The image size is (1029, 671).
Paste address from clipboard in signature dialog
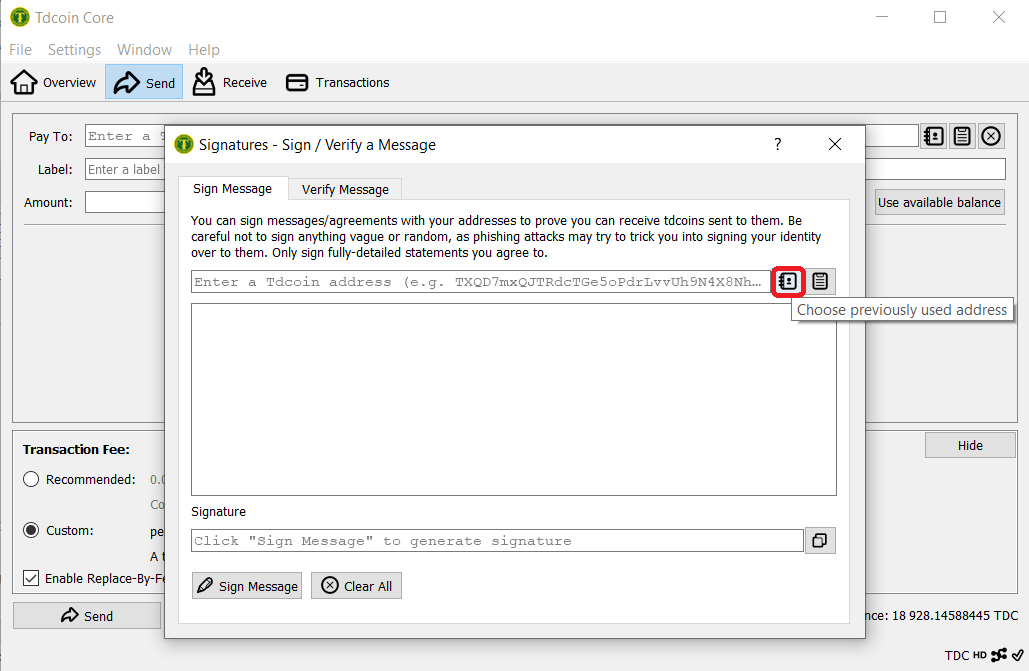pos(820,282)
